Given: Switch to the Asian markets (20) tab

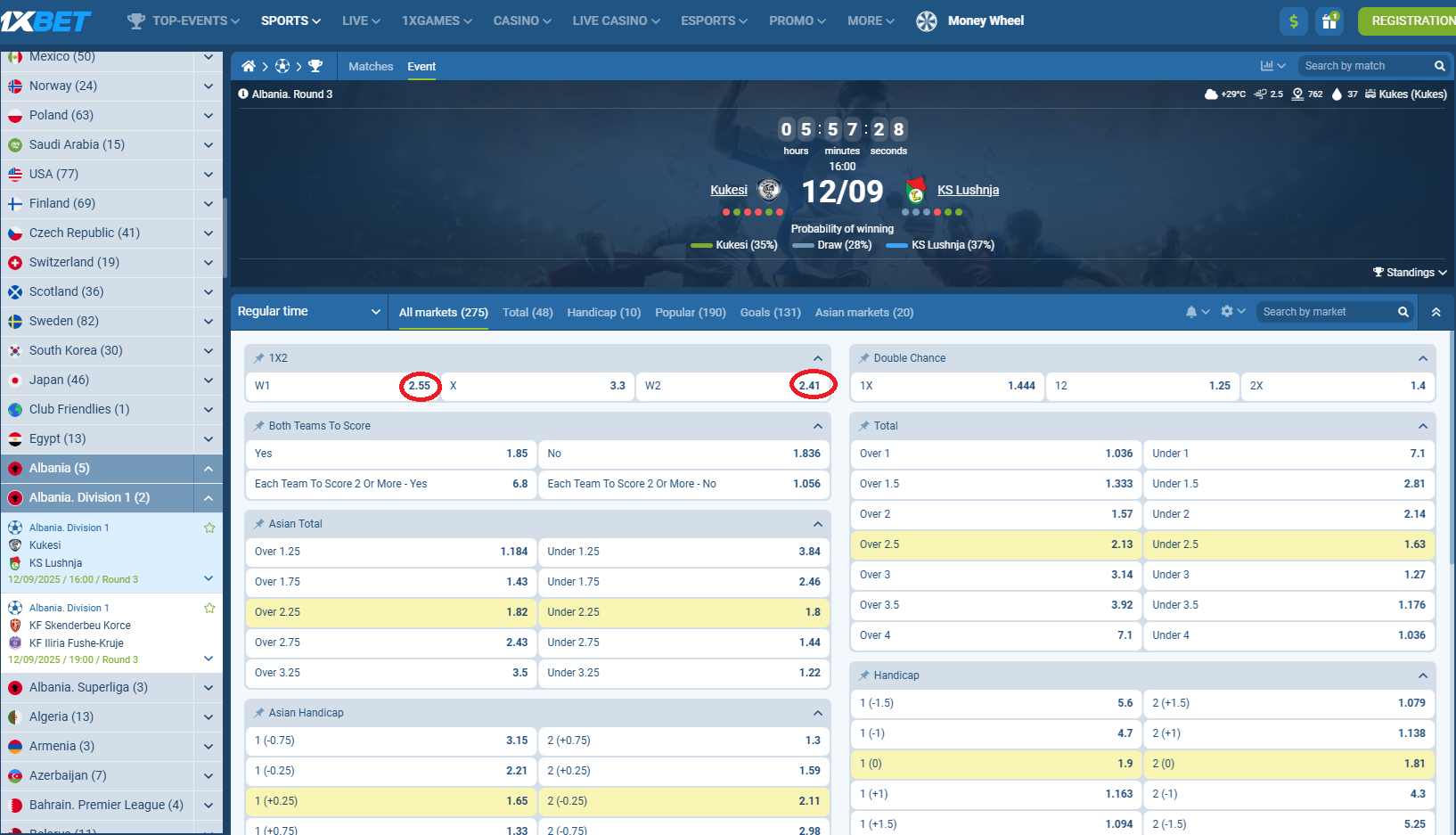Looking at the screenshot, I should 864,312.
